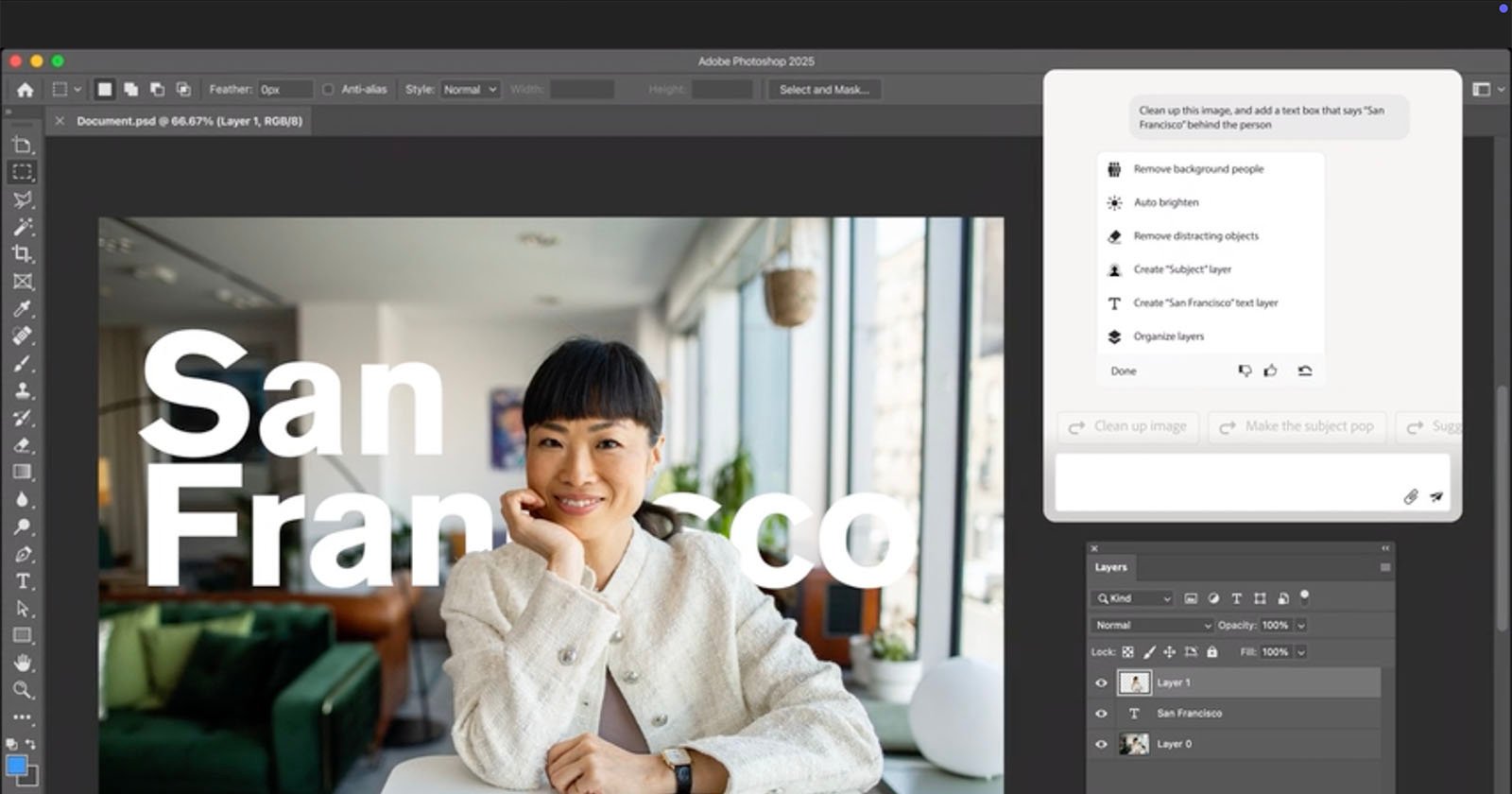Hide the San Francisco text layer
The height and width of the screenshot is (794, 1512).
(x=1101, y=714)
